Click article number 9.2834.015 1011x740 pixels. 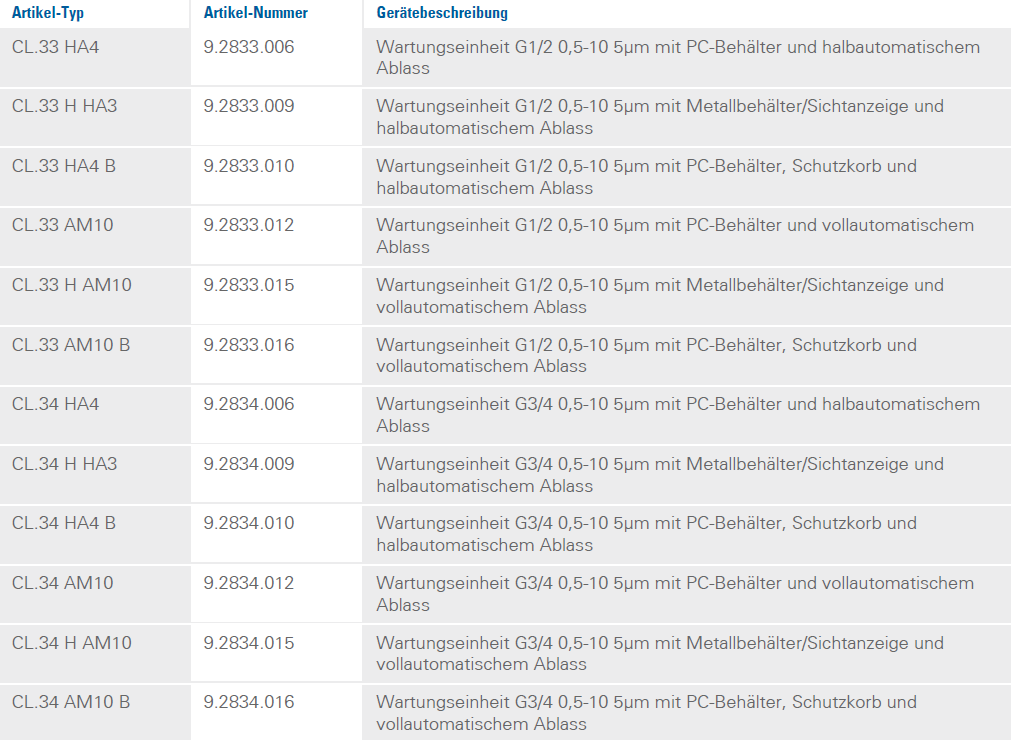click(x=249, y=643)
